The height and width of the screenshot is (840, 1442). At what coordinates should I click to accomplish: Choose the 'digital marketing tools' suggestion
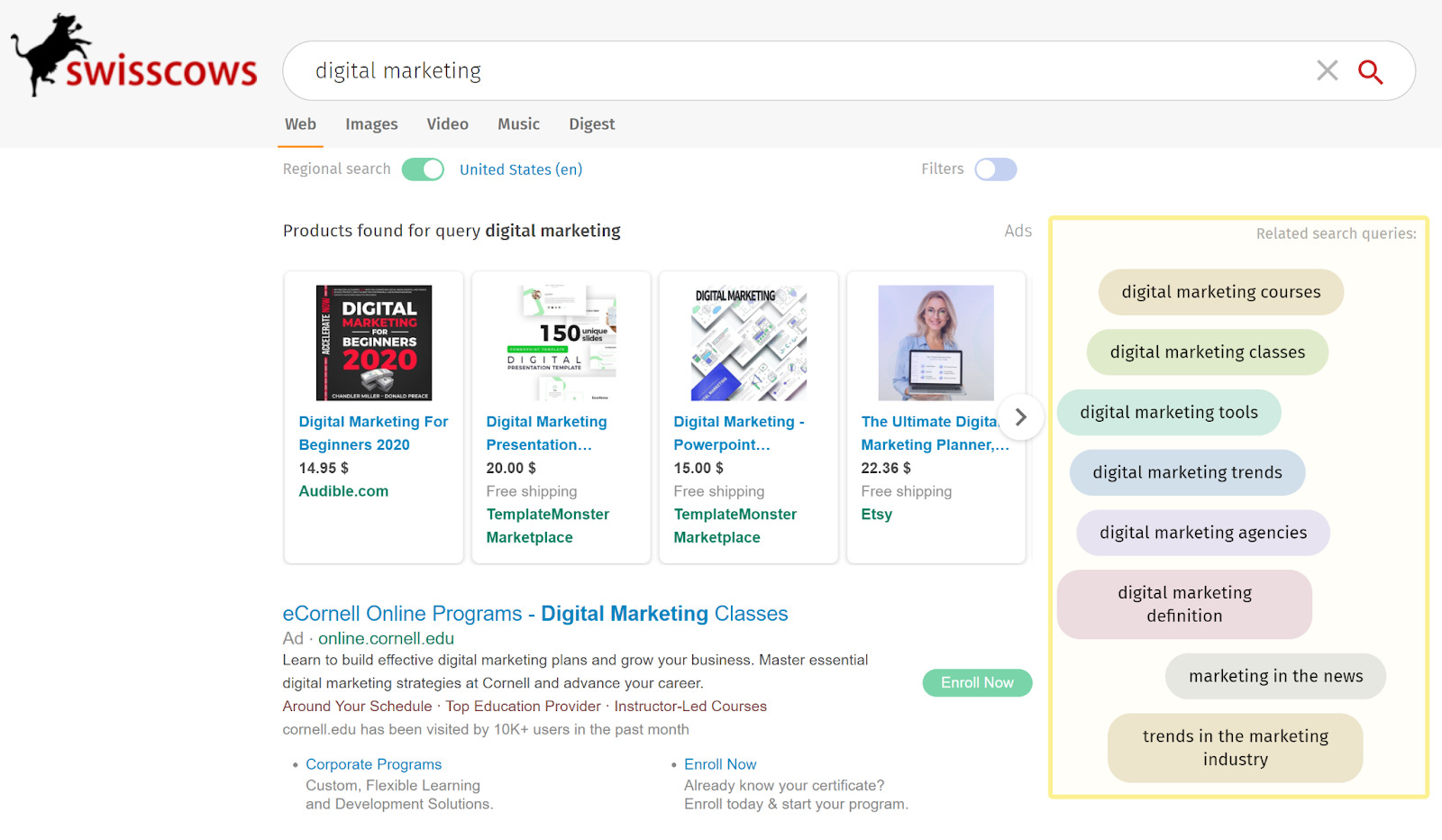pos(1169,413)
